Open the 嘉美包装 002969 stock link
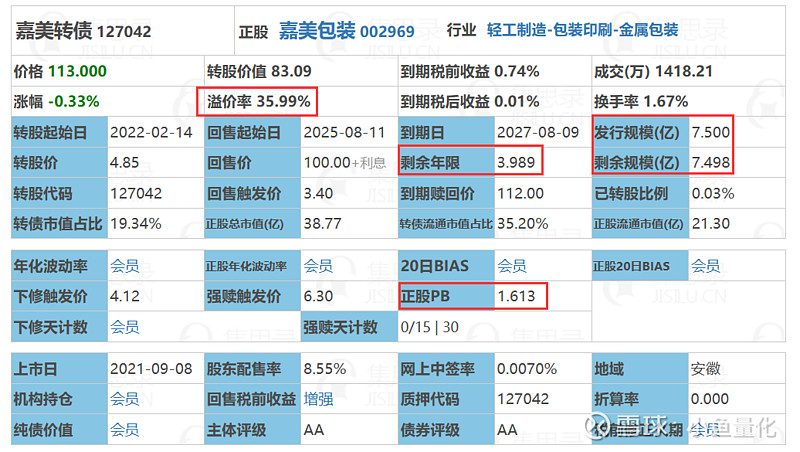The height and width of the screenshot is (452, 800). (x=346, y=31)
